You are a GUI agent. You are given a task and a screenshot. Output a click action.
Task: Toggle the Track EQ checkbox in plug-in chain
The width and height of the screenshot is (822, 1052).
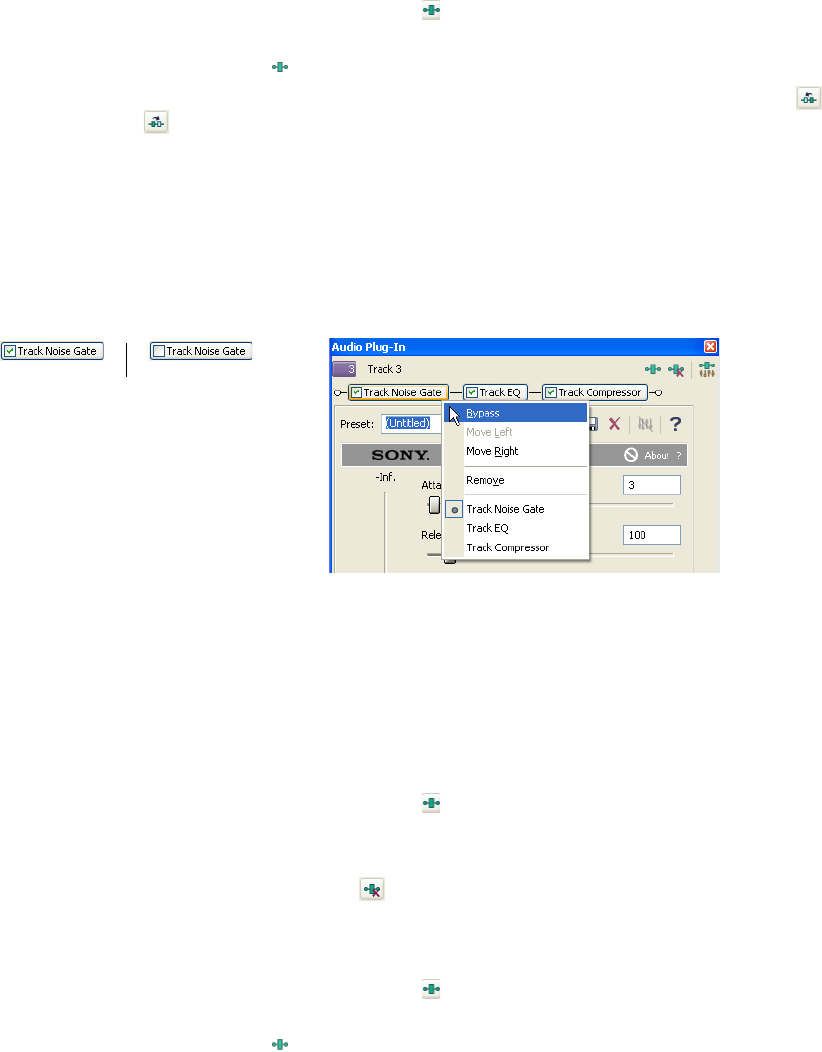click(x=472, y=392)
